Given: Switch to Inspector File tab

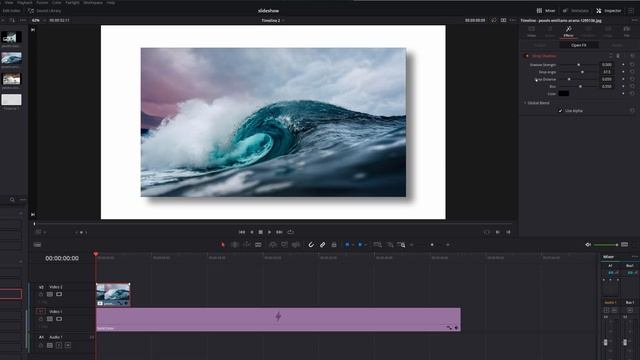Looking at the screenshot, I should point(626,31).
